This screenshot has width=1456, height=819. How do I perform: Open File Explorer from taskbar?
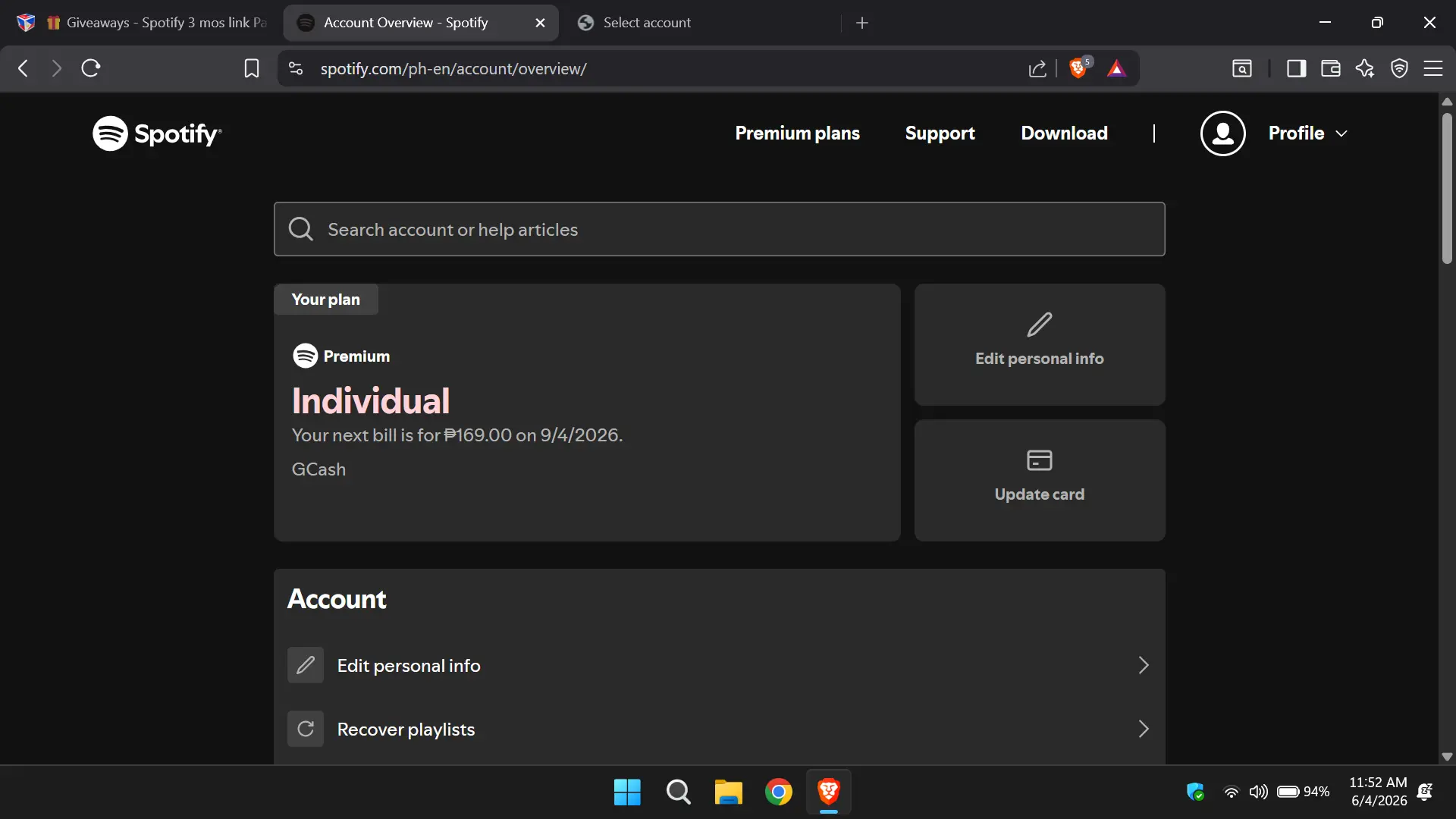tap(728, 792)
